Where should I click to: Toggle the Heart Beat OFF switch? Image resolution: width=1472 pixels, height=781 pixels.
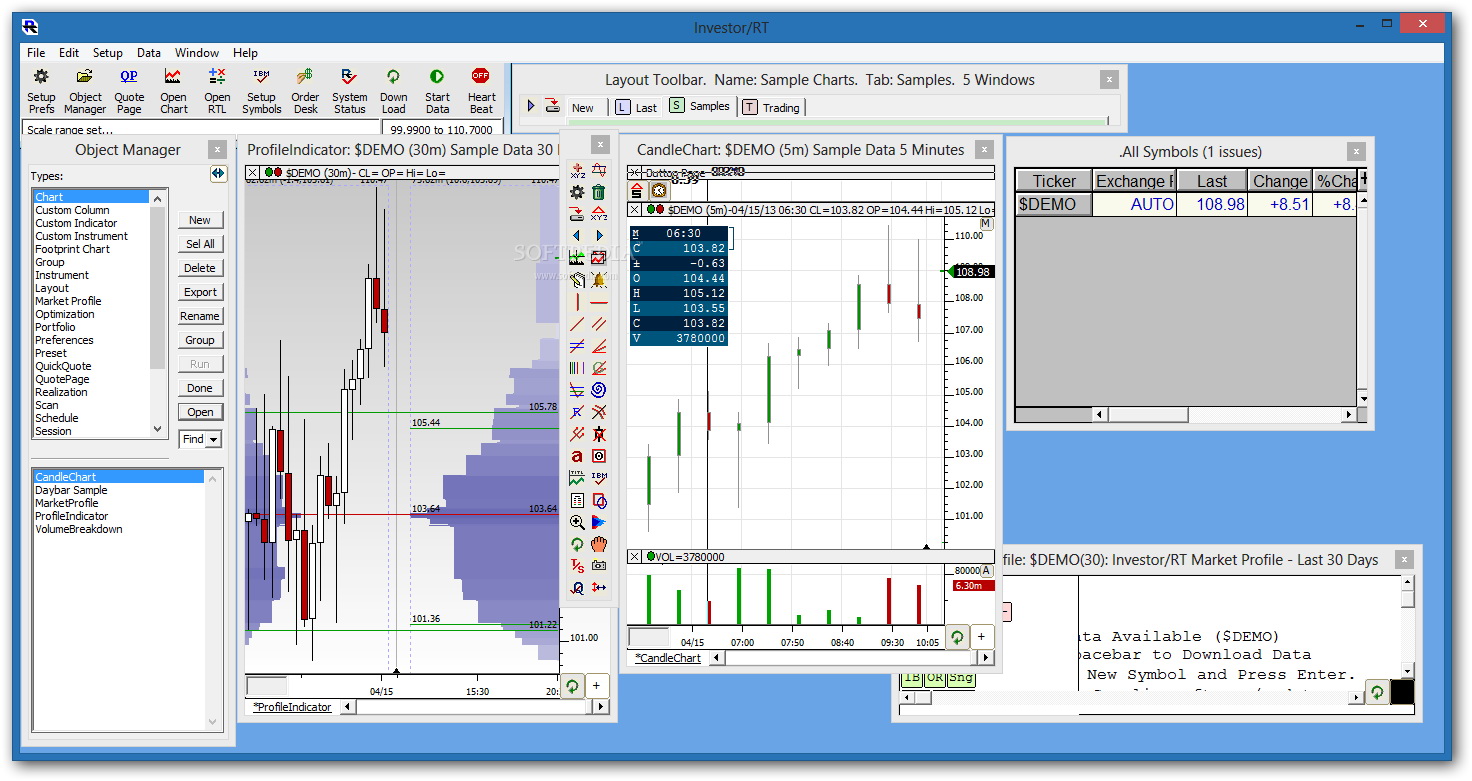481,90
